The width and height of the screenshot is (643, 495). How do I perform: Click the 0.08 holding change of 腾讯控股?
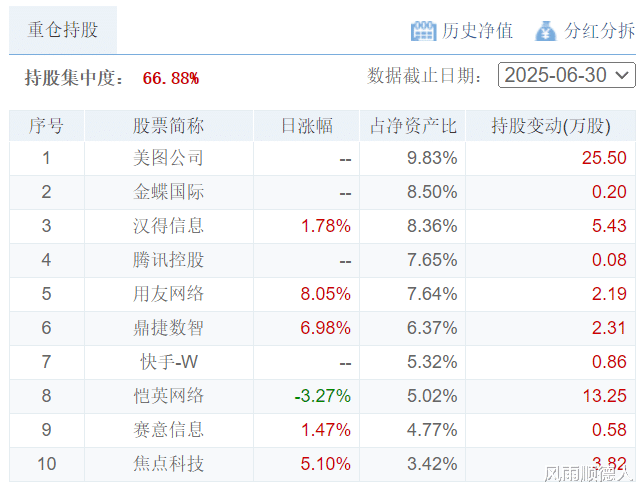click(x=609, y=260)
